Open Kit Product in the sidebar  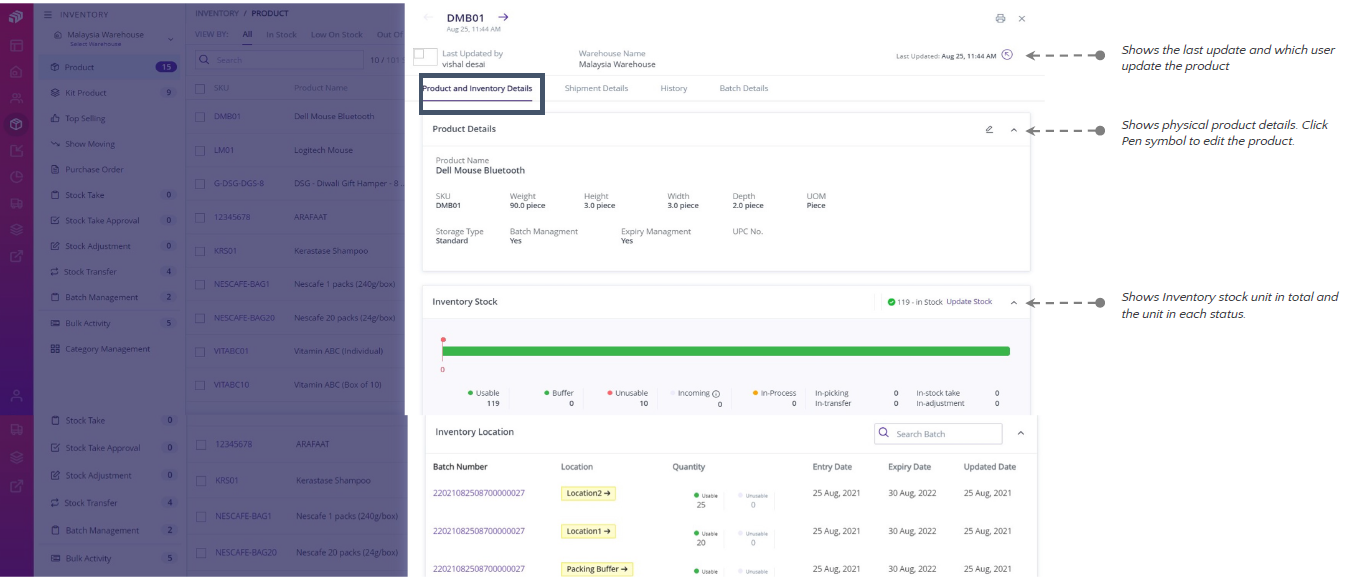[111, 93]
